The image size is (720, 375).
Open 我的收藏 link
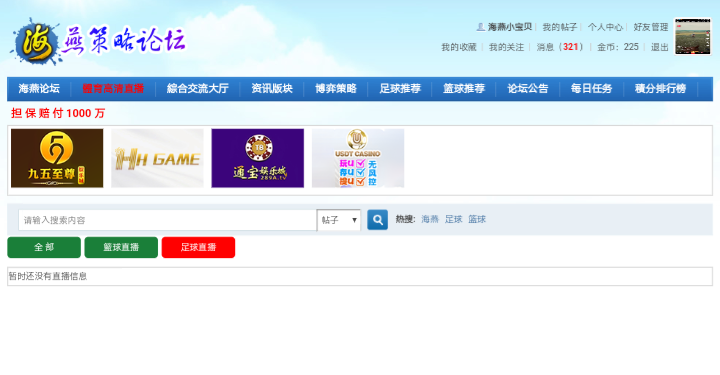tap(459, 47)
